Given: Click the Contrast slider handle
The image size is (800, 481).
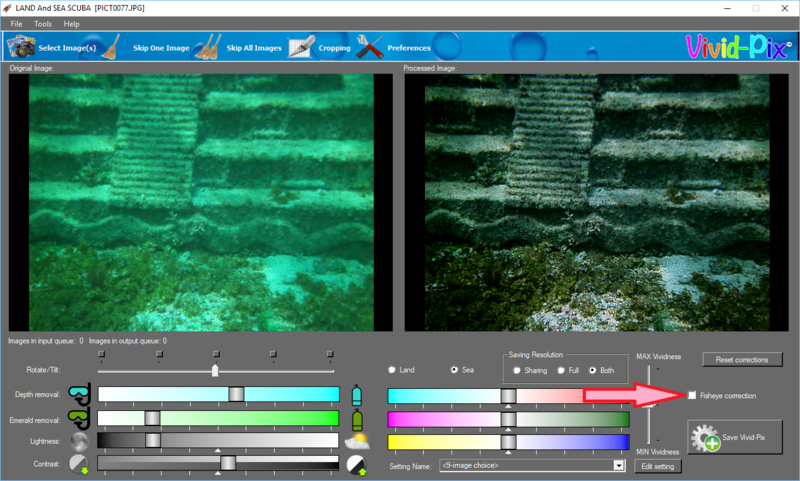Looking at the screenshot, I should pos(228,463).
